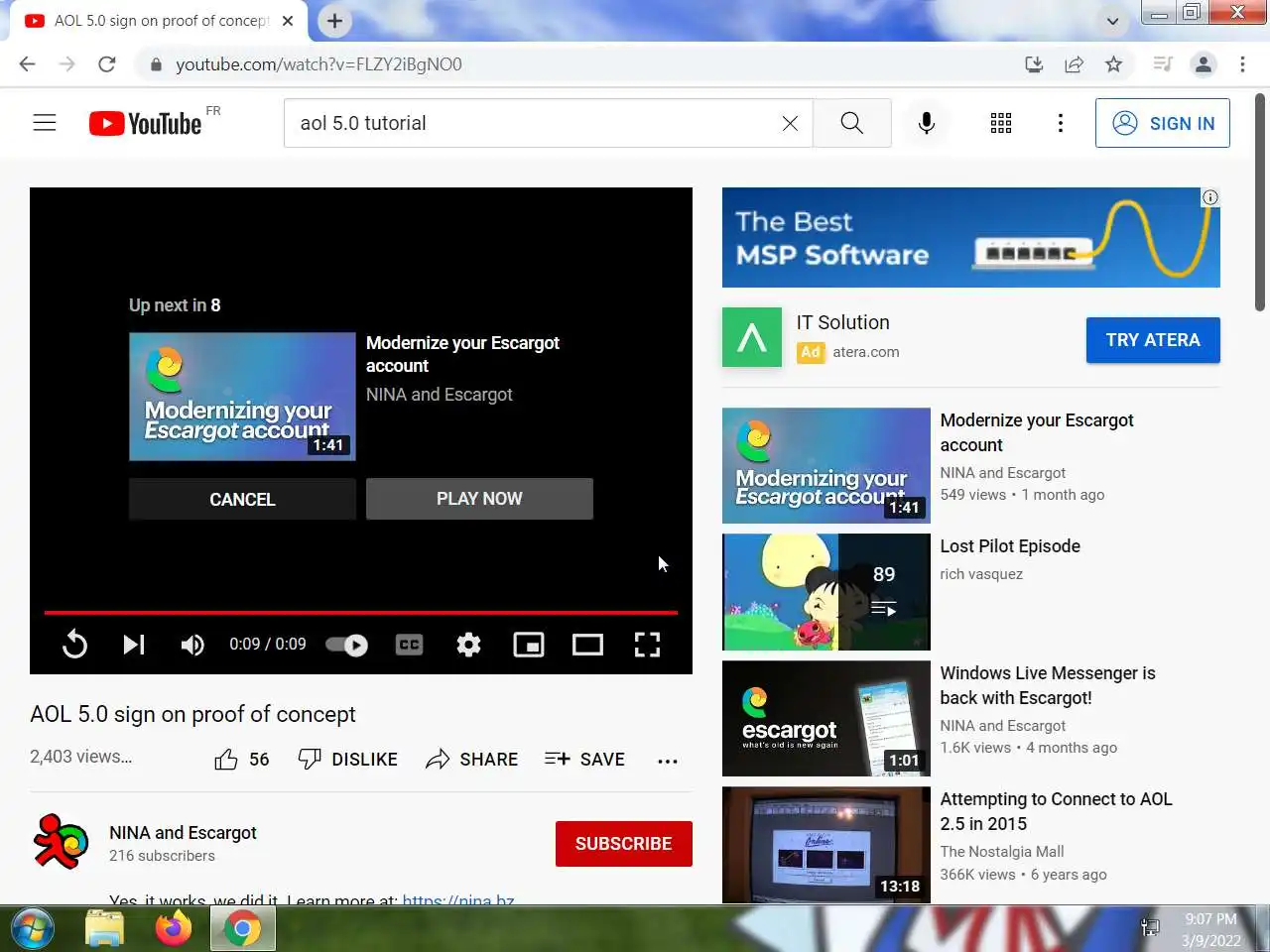Launch Firefox from taskbar

tap(174, 929)
